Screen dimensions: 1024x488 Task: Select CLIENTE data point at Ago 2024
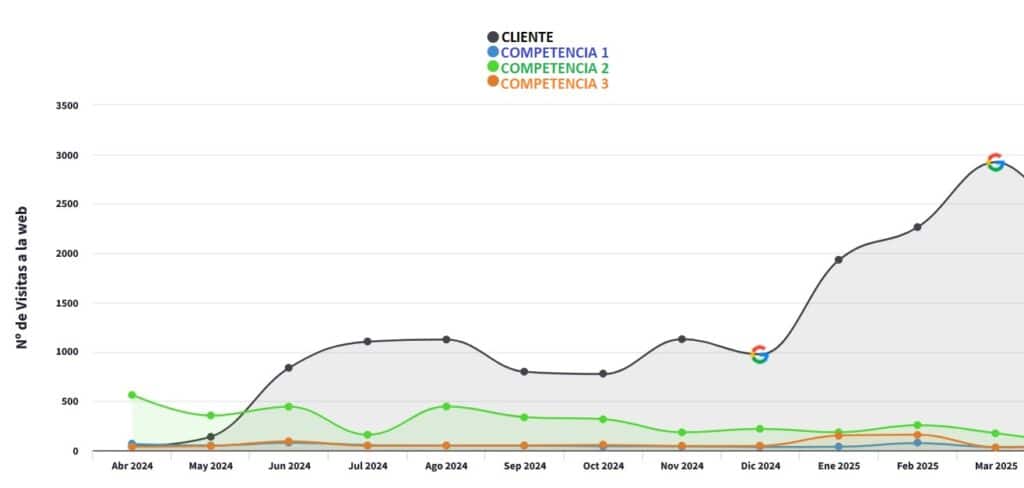(446, 340)
